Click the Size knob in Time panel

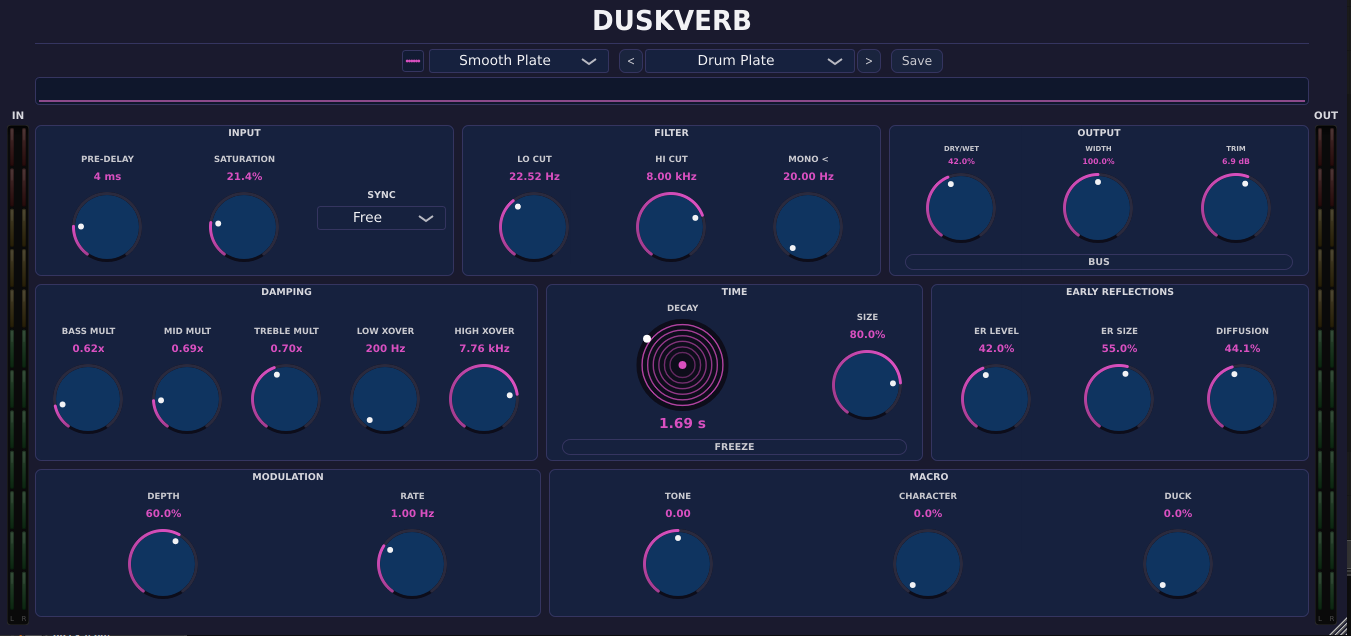(867, 385)
